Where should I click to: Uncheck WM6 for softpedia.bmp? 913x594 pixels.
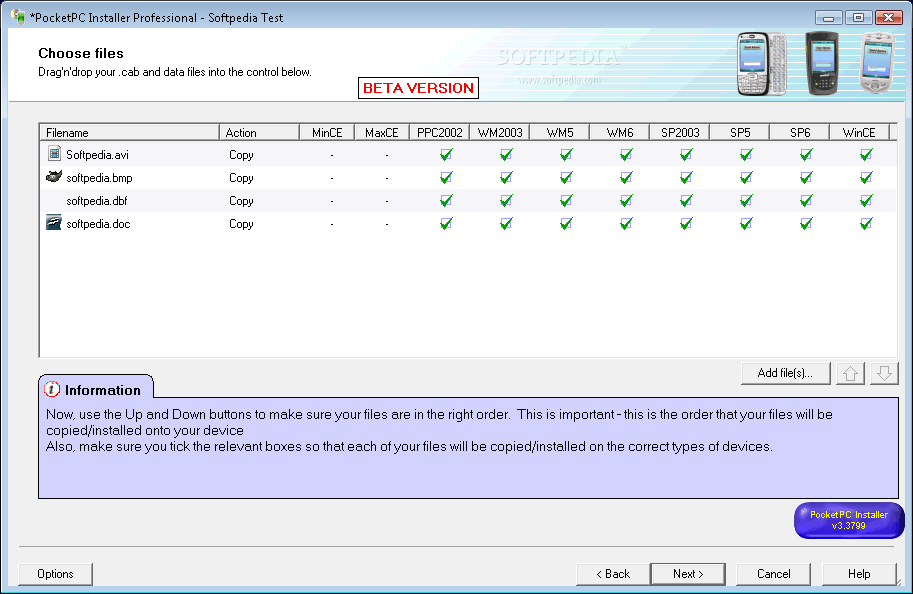pos(626,178)
